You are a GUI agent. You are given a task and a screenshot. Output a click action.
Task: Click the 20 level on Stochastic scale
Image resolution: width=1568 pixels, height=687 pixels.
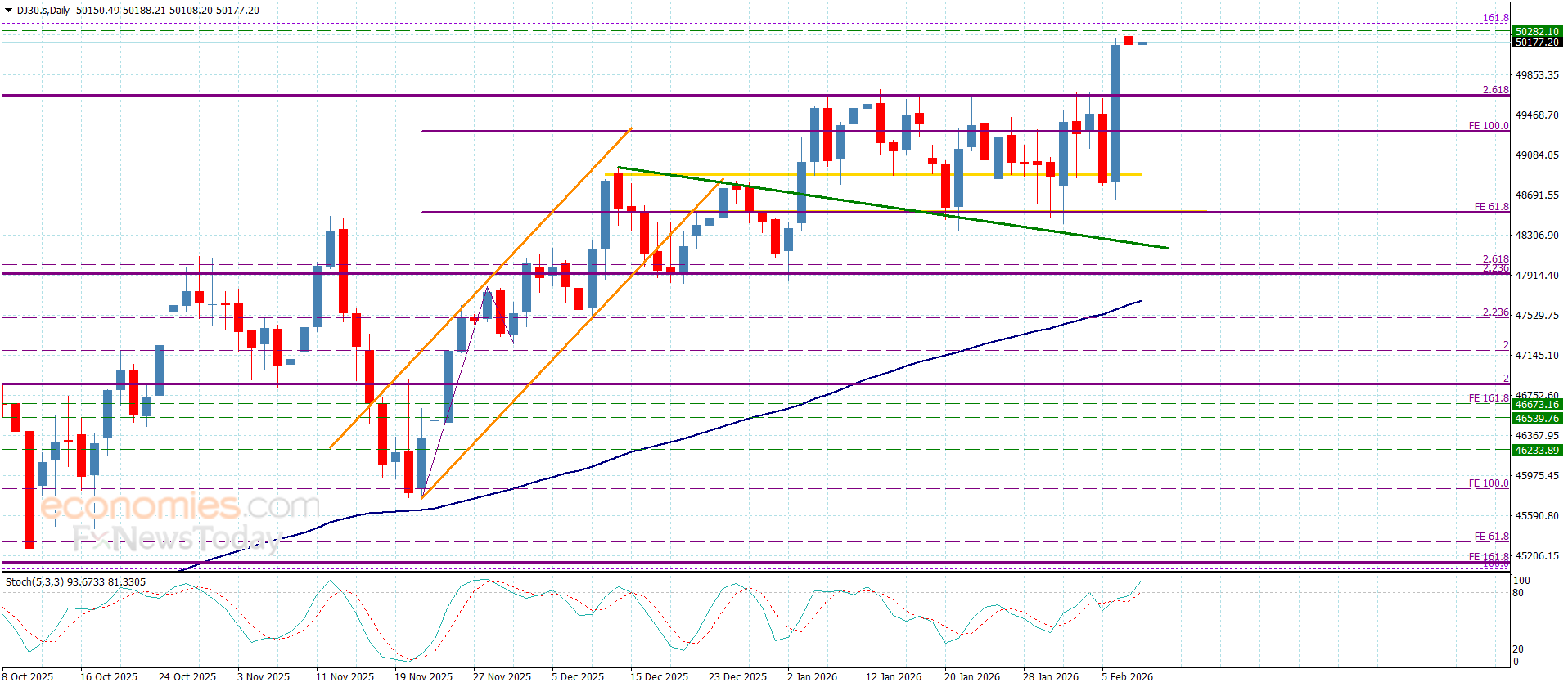point(1519,649)
